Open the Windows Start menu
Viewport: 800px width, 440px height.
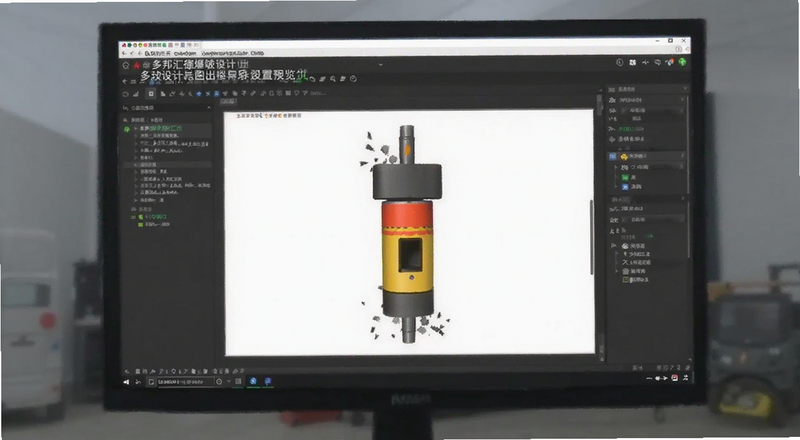[126, 382]
